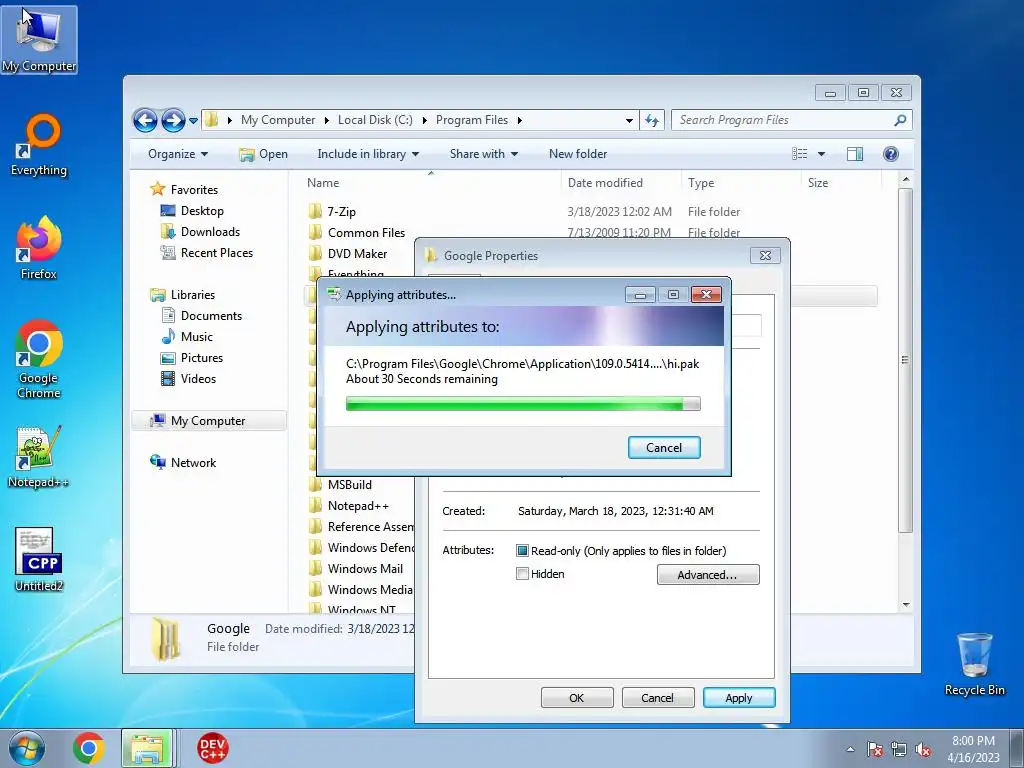
Task: Select the Windows Mail folder
Action: pyautogui.click(x=355, y=568)
